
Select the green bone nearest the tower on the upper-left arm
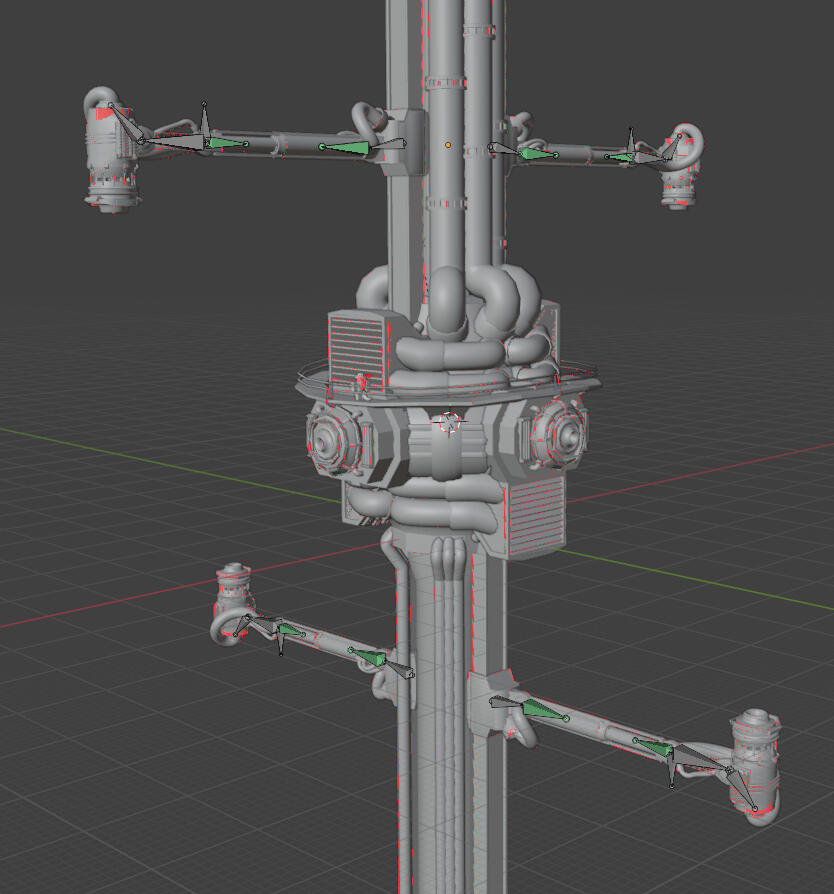(x=345, y=148)
